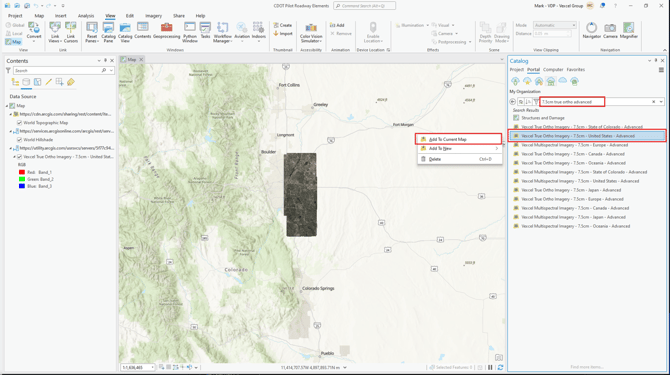This screenshot has width=670, height=375.
Task: Select List By Editing in Contents
Action: point(49,82)
